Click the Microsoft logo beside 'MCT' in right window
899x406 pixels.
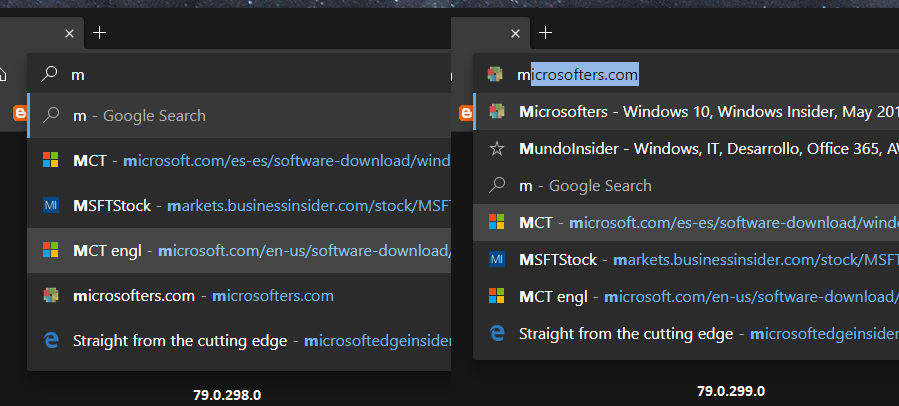pos(497,222)
